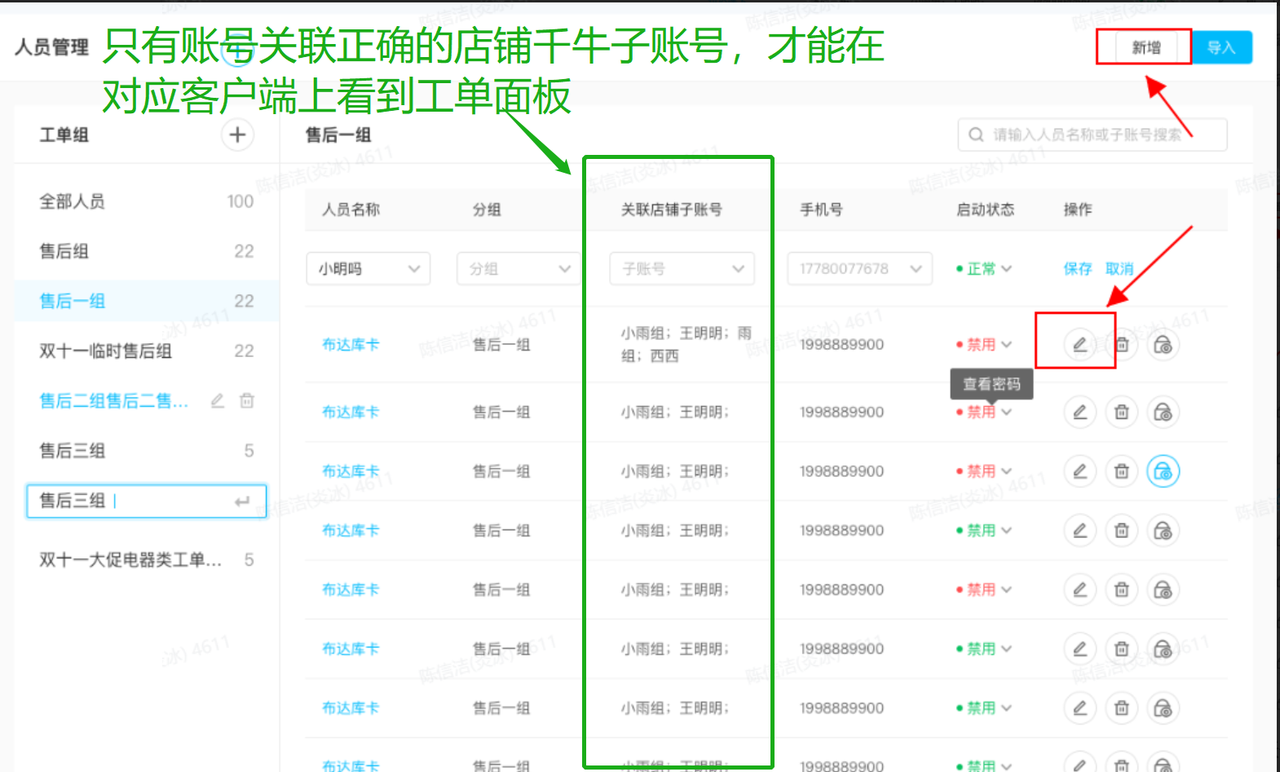This screenshot has height=772, width=1280.
Task: Edit the 布达库卡 row containing 西西
Action: point(1079,345)
